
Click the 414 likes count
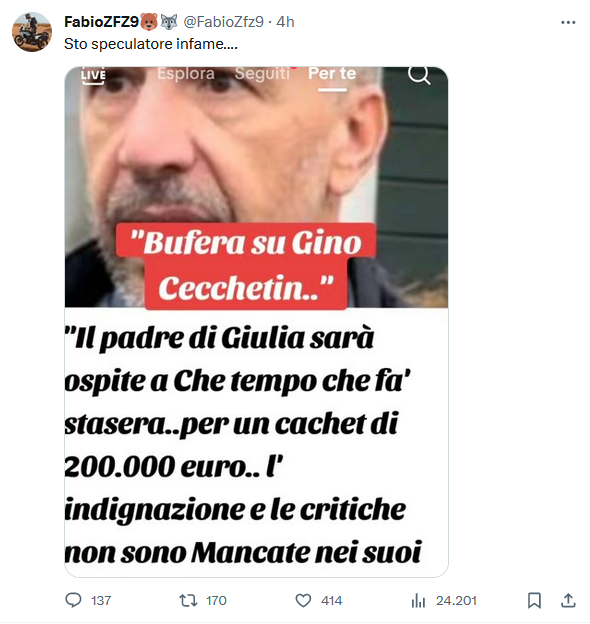332,601
